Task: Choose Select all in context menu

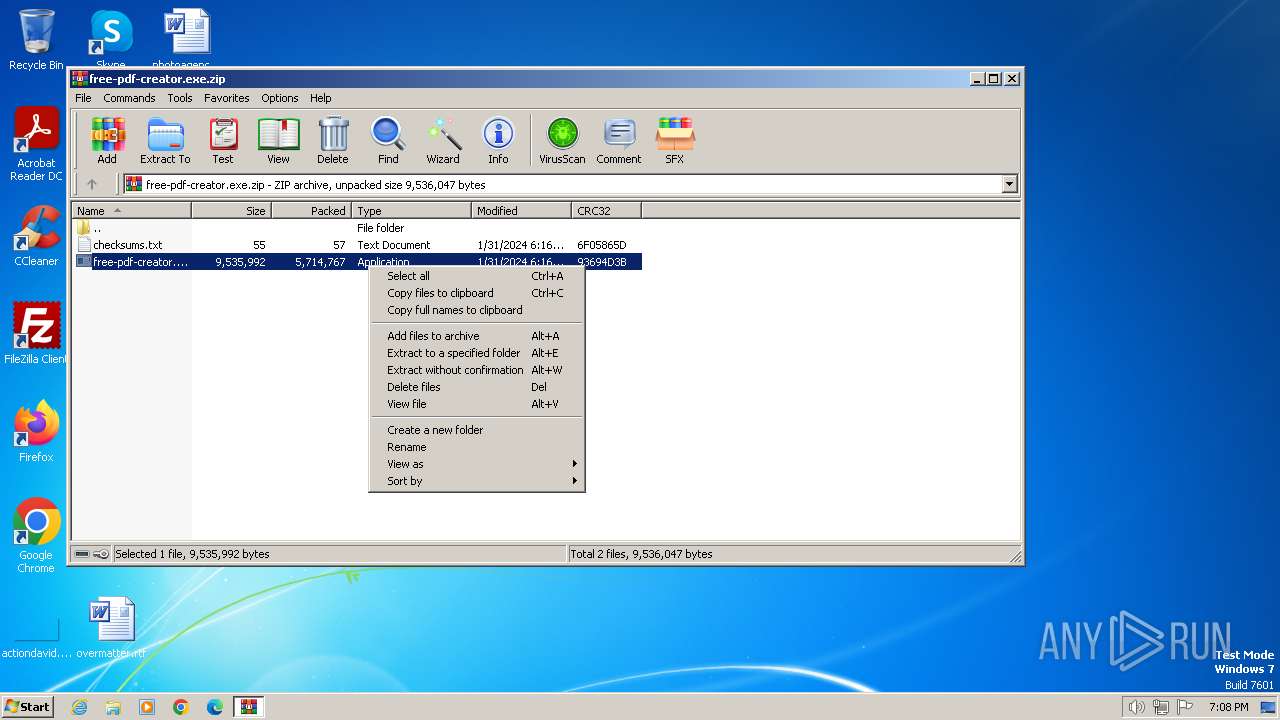Action: point(477,276)
